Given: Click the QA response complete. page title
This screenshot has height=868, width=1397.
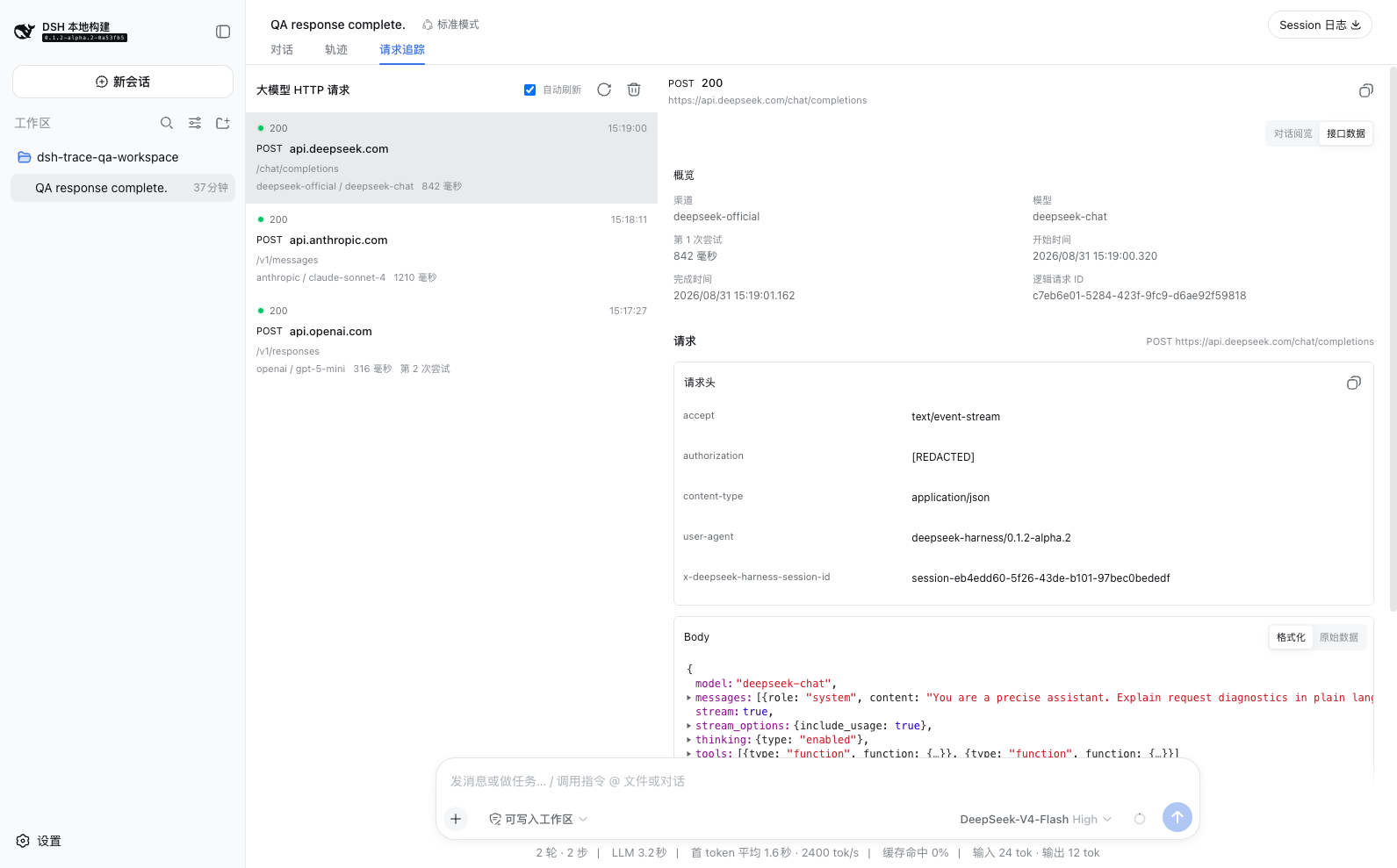Looking at the screenshot, I should pyautogui.click(x=338, y=25).
